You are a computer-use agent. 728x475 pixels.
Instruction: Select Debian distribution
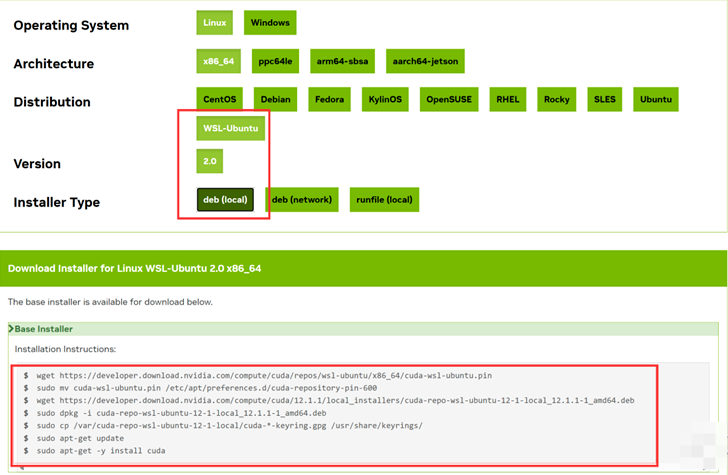[275, 99]
